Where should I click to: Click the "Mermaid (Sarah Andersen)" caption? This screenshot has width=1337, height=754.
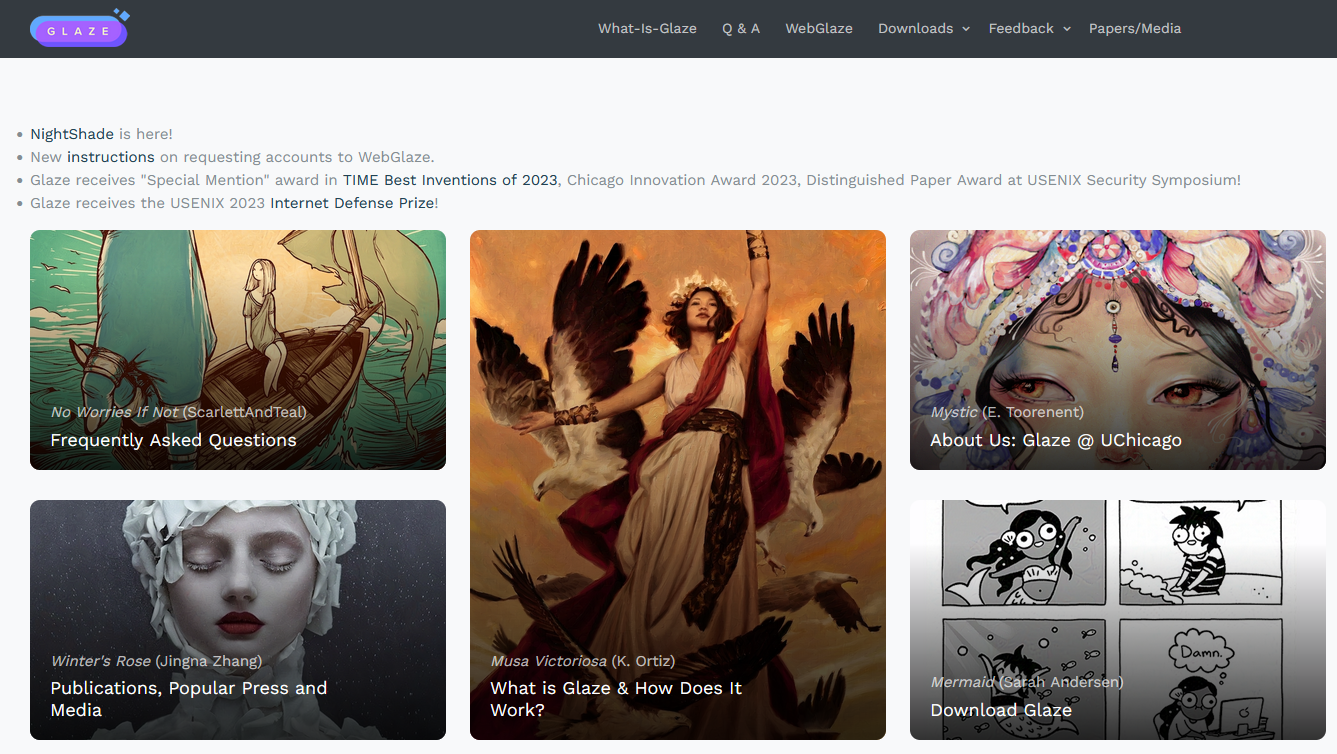(1027, 682)
